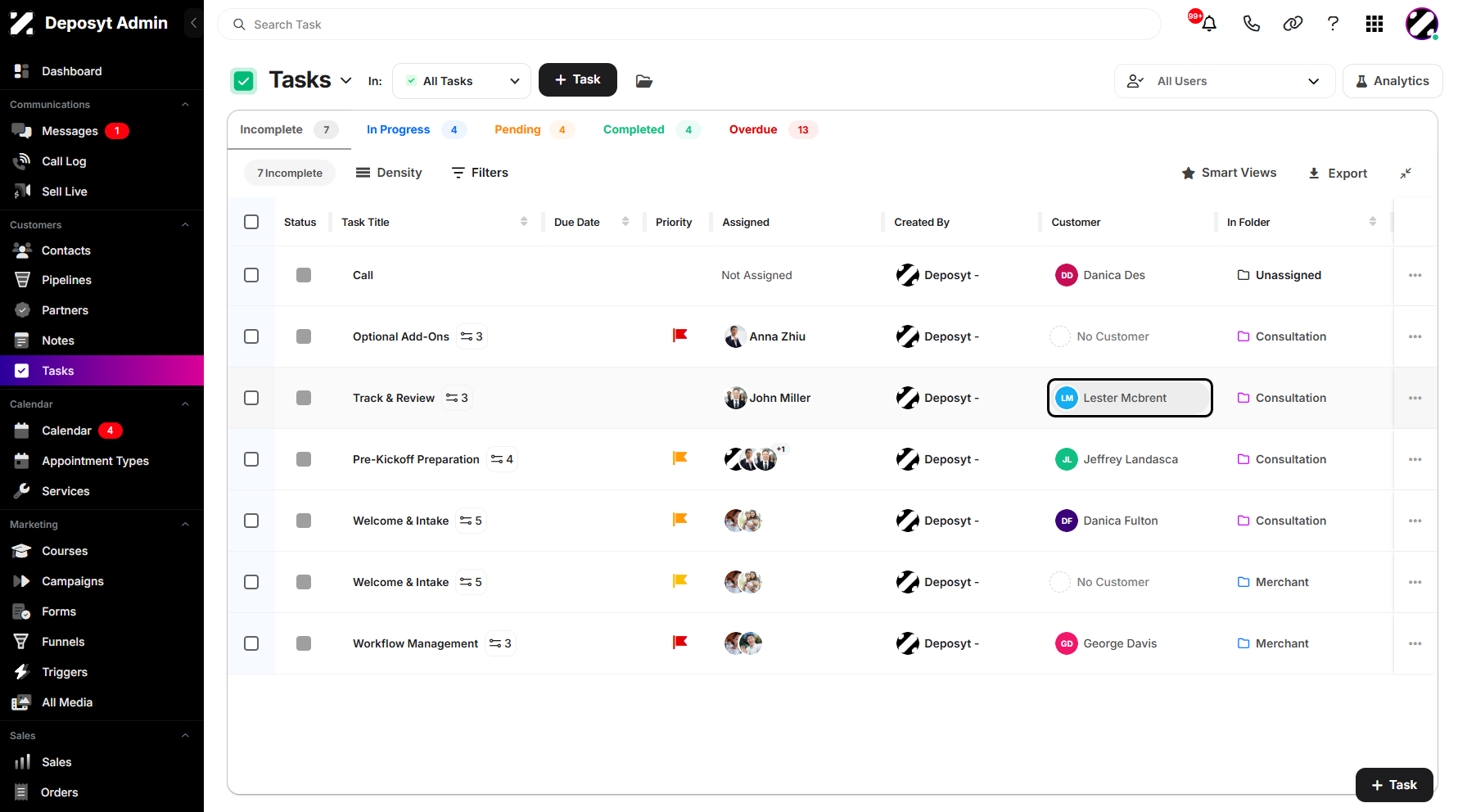Switch to Overdue tab
Image resolution: width=1458 pixels, height=812 pixels.
773,129
